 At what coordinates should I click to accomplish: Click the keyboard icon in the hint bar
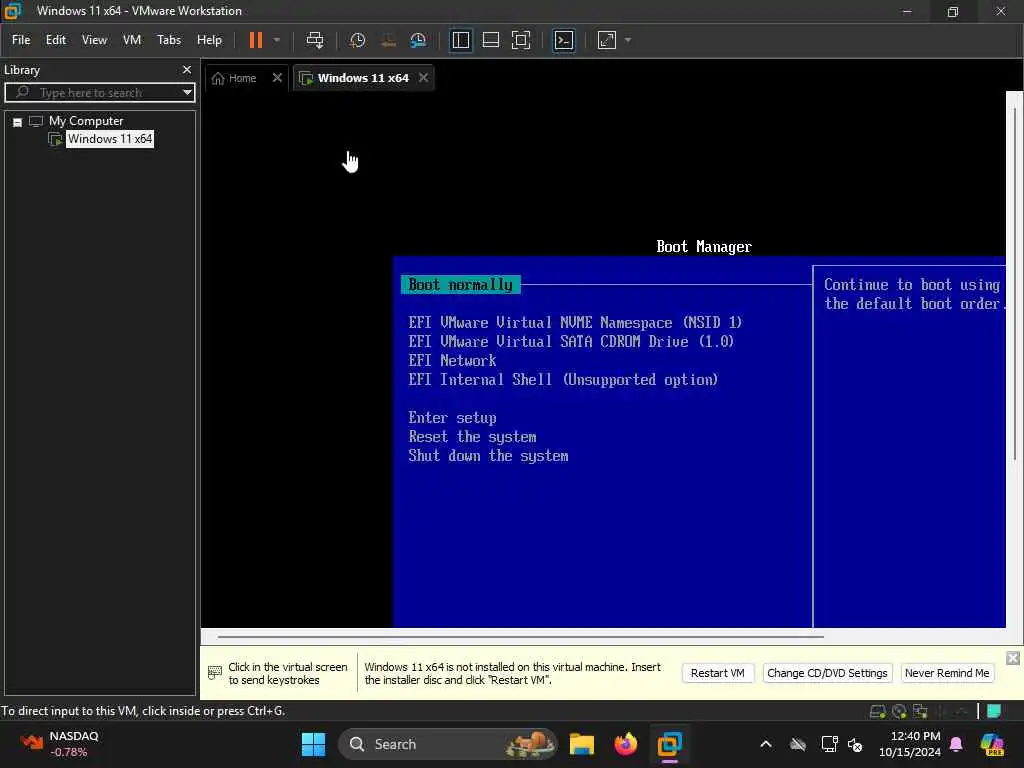click(x=215, y=672)
